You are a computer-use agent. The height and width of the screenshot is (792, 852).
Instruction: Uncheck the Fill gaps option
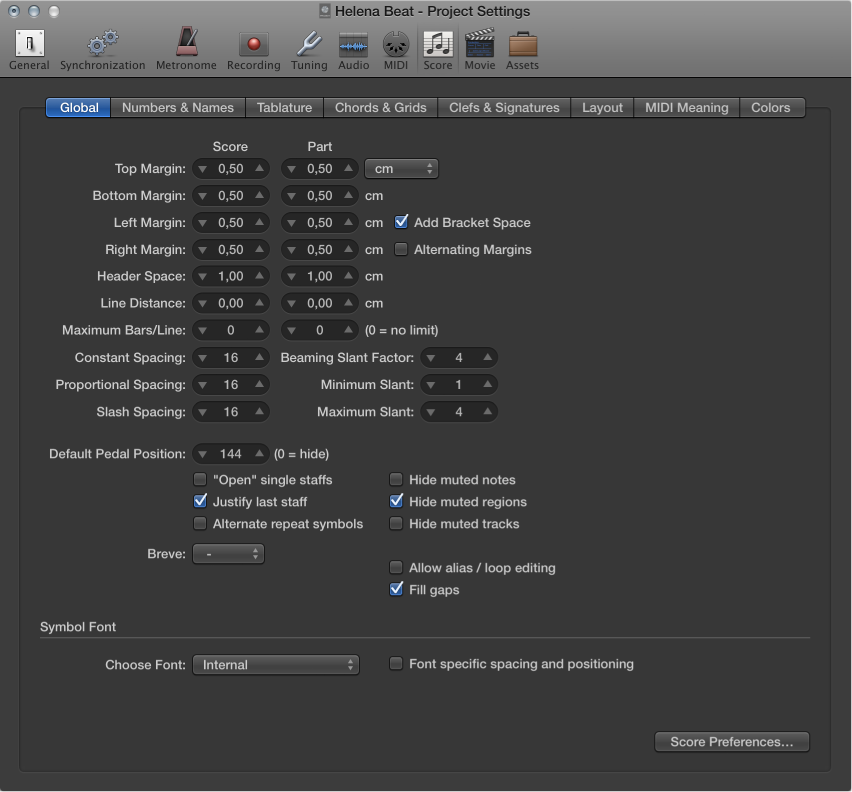point(396,589)
